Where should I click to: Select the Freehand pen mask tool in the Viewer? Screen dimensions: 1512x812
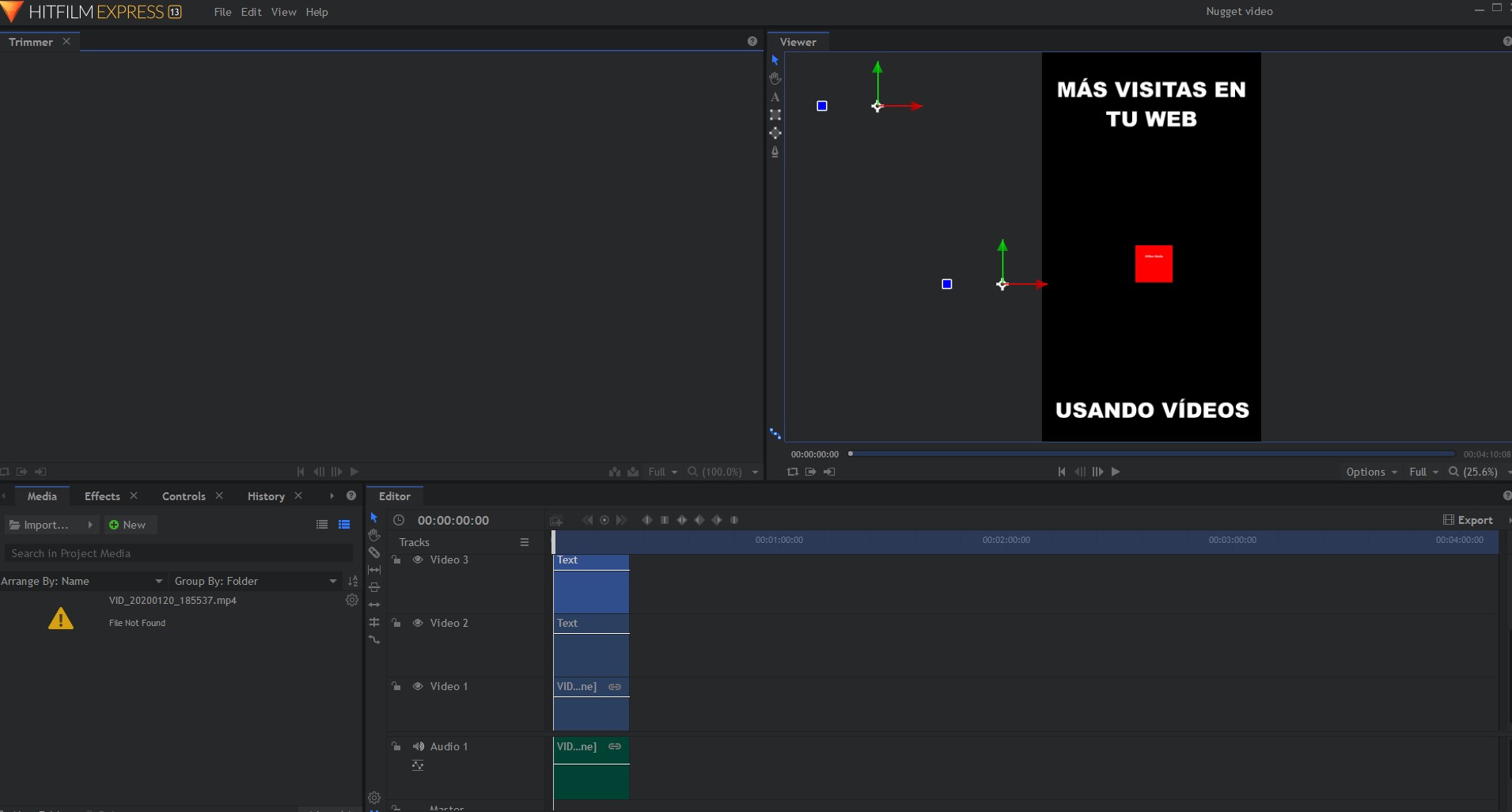point(775,151)
